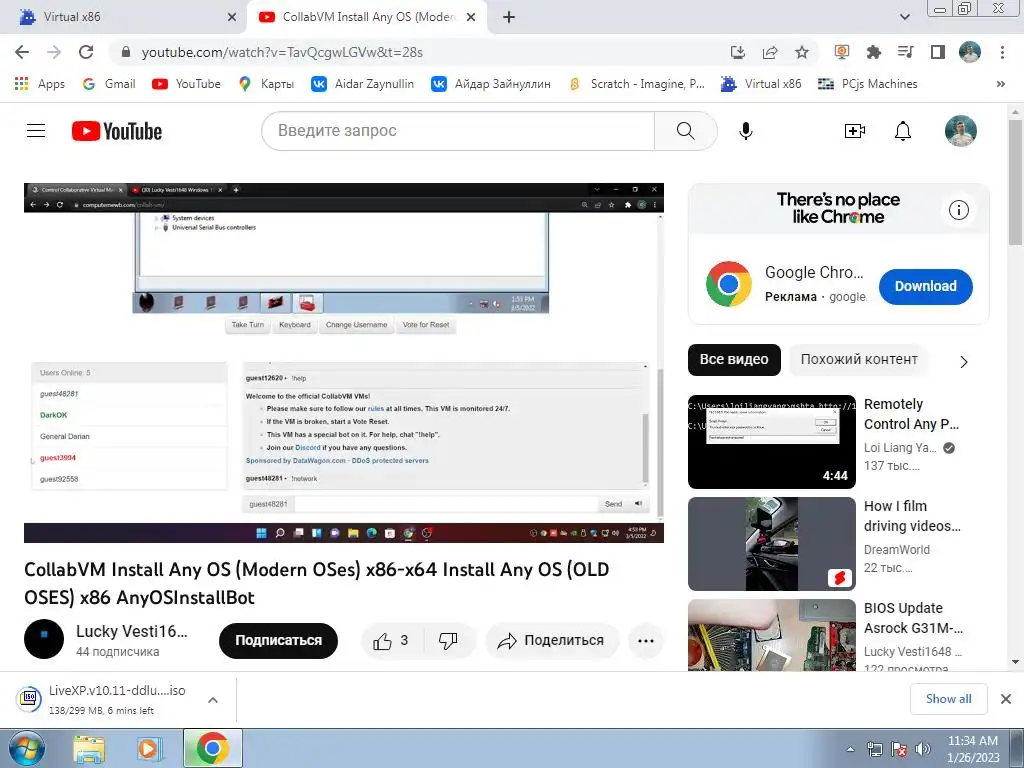The image size is (1024, 768).
Task: Click the share page icon in address bar
Action: (770, 52)
